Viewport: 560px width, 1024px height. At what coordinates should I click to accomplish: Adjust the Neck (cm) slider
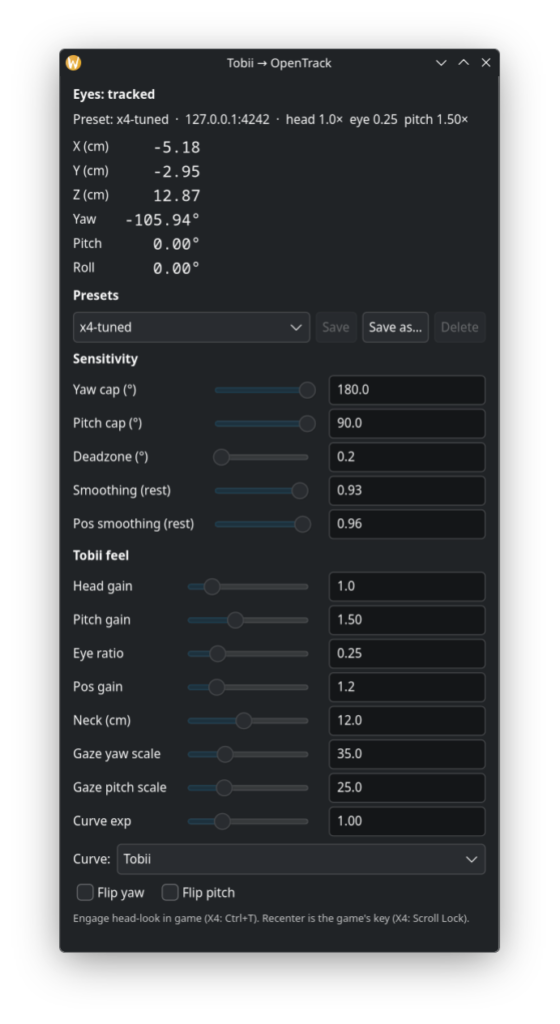[x=248, y=720]
